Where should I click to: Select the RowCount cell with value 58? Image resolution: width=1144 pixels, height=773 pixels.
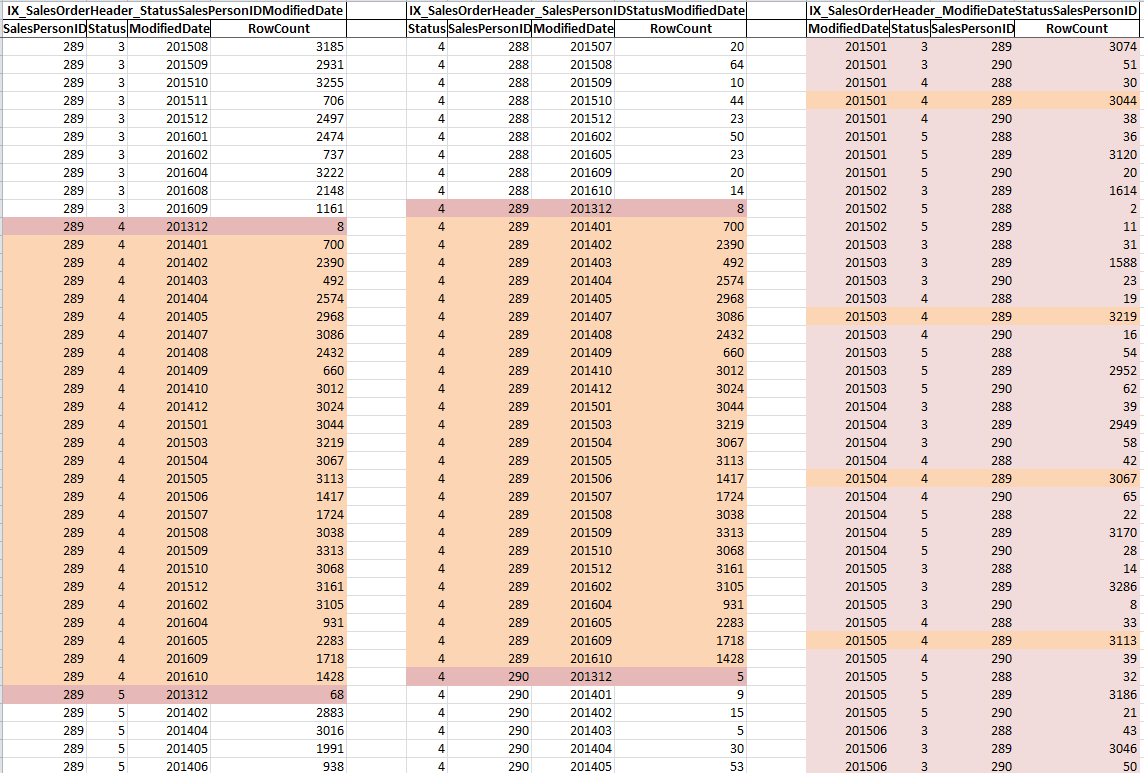[x=1077, y=442]
